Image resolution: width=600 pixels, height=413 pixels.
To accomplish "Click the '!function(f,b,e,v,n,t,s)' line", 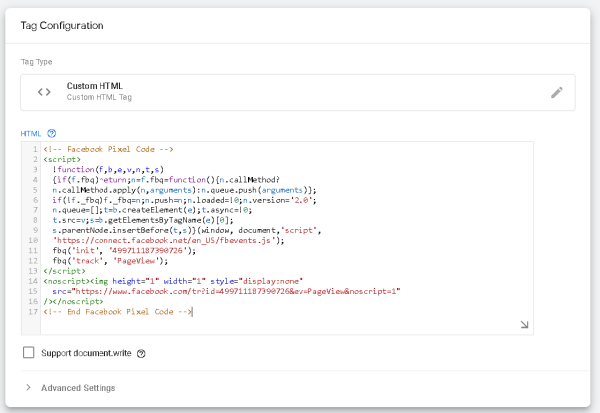I will [108, 170].
